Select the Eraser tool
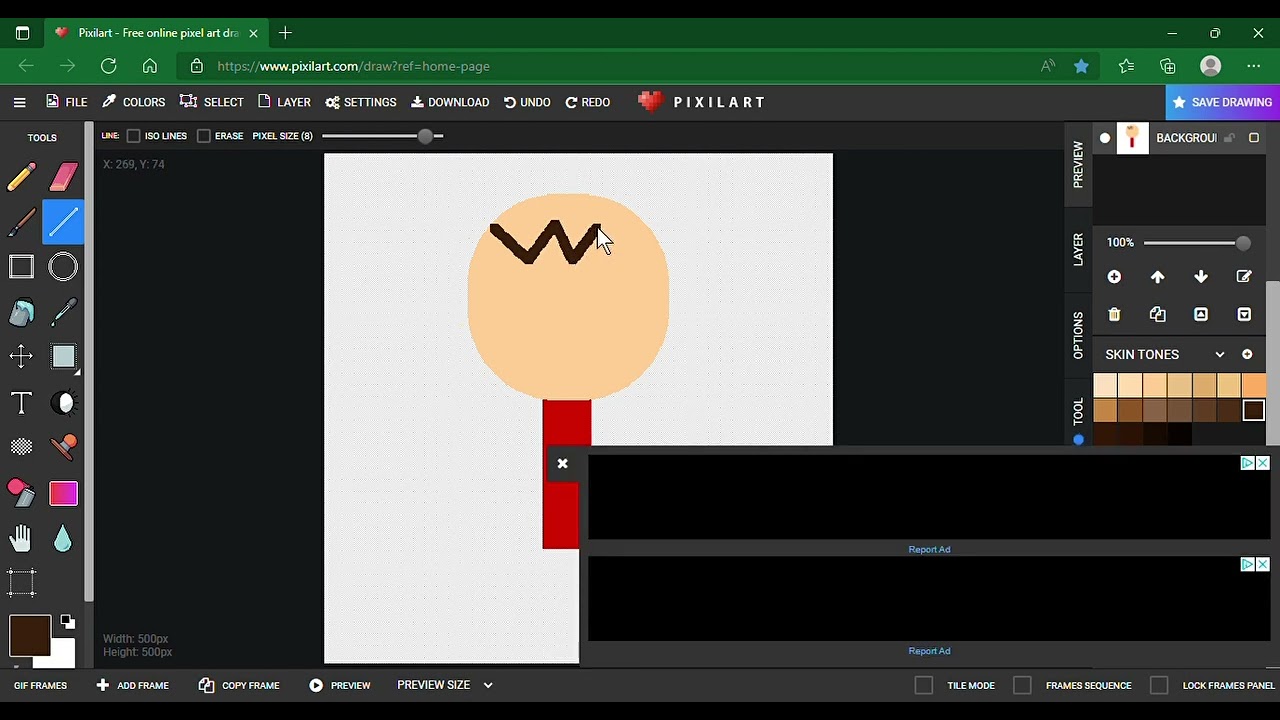This screenshot has height=720, width=1280. tap(63, 178)
